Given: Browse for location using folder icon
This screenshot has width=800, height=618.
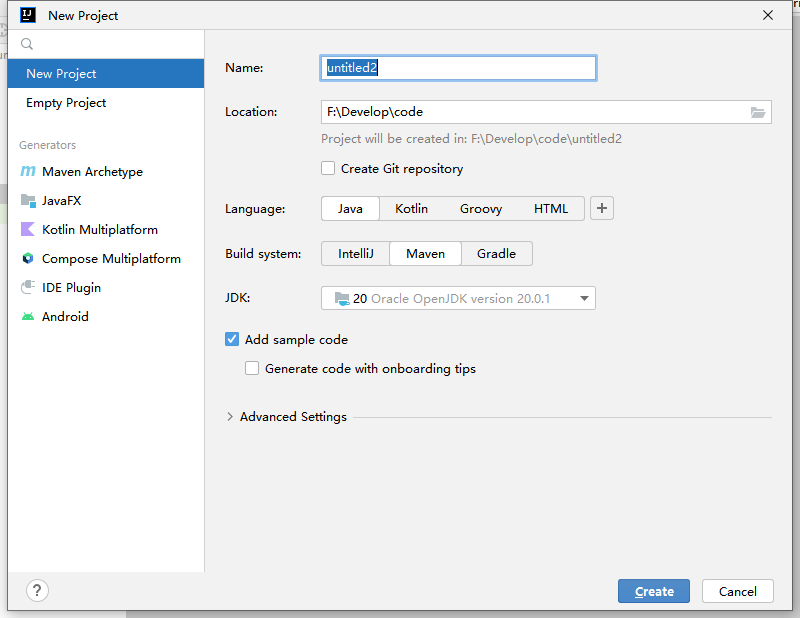Looking at the screenshot, I should [758, 112].
